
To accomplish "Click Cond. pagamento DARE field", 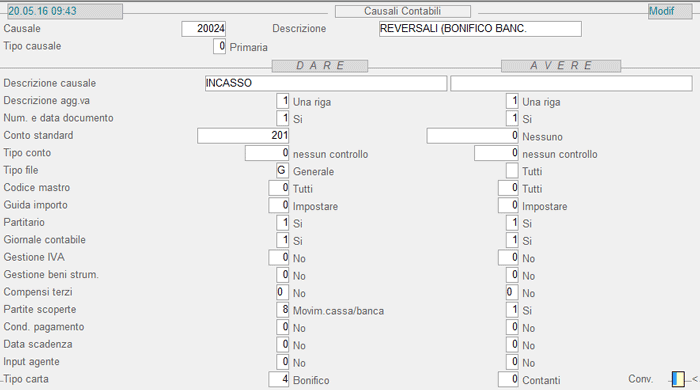I will click(x=283, y=327).
